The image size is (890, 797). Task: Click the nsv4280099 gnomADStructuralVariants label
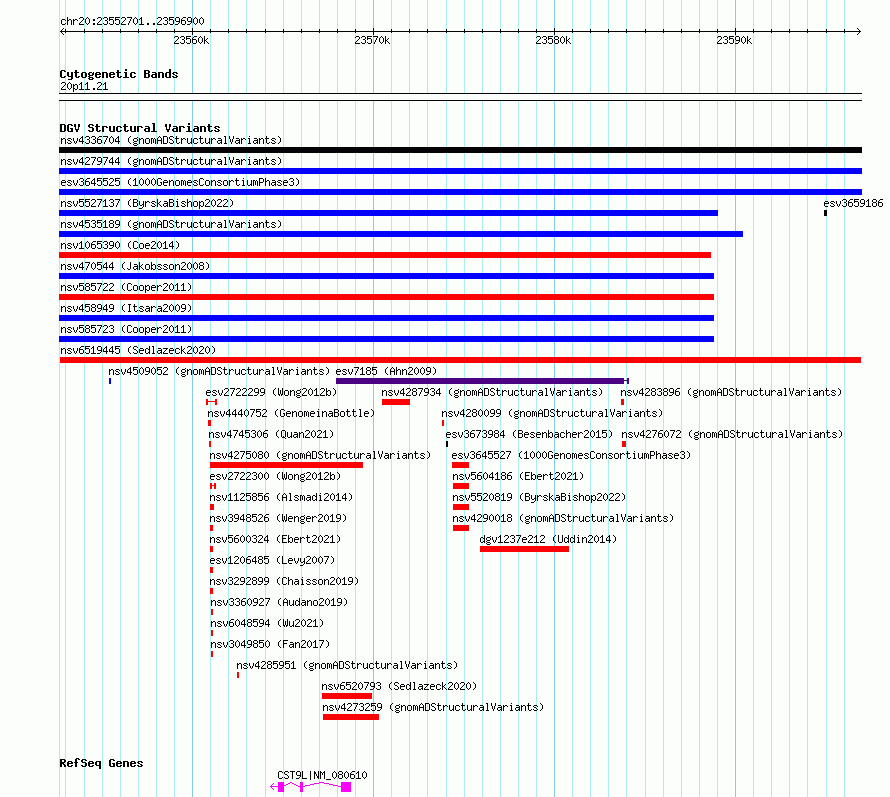(552, 413)
